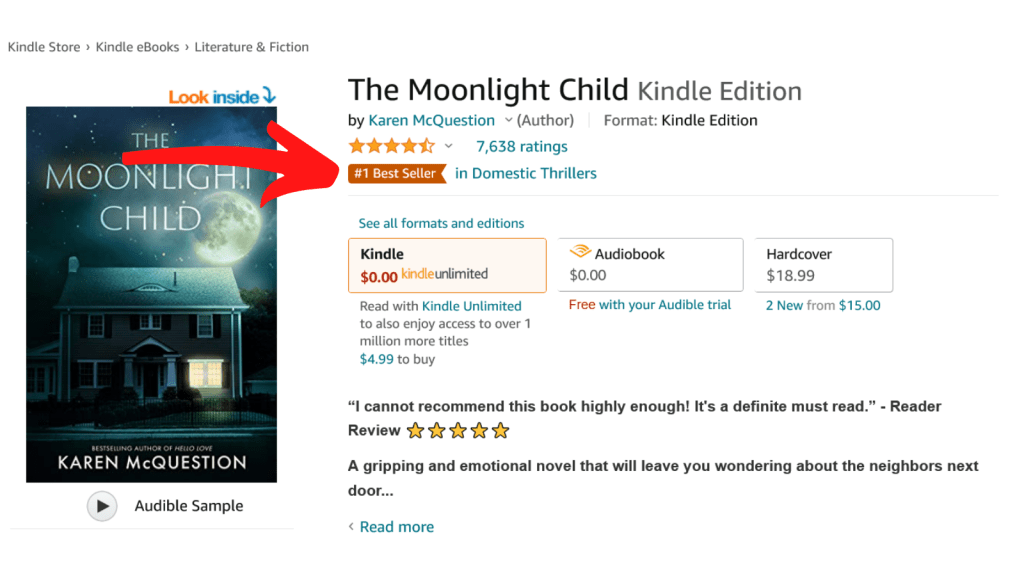The image size is (1024, 576).
Task: Click the Kindle Unlimited logo
Action: click(444, 275)
